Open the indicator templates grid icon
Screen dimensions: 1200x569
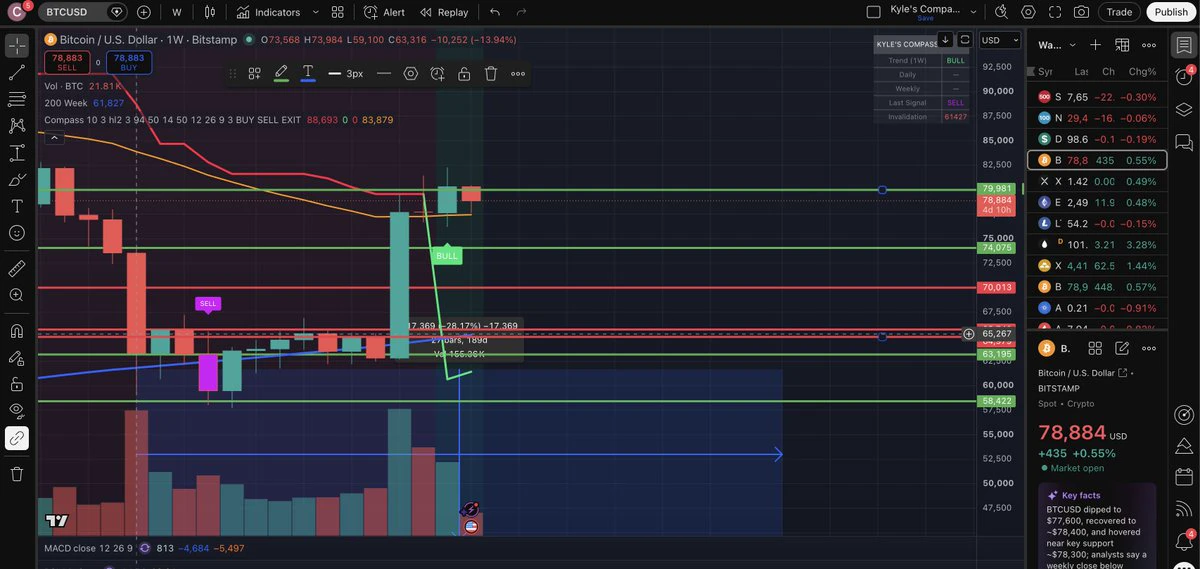(x=338, y=12)
